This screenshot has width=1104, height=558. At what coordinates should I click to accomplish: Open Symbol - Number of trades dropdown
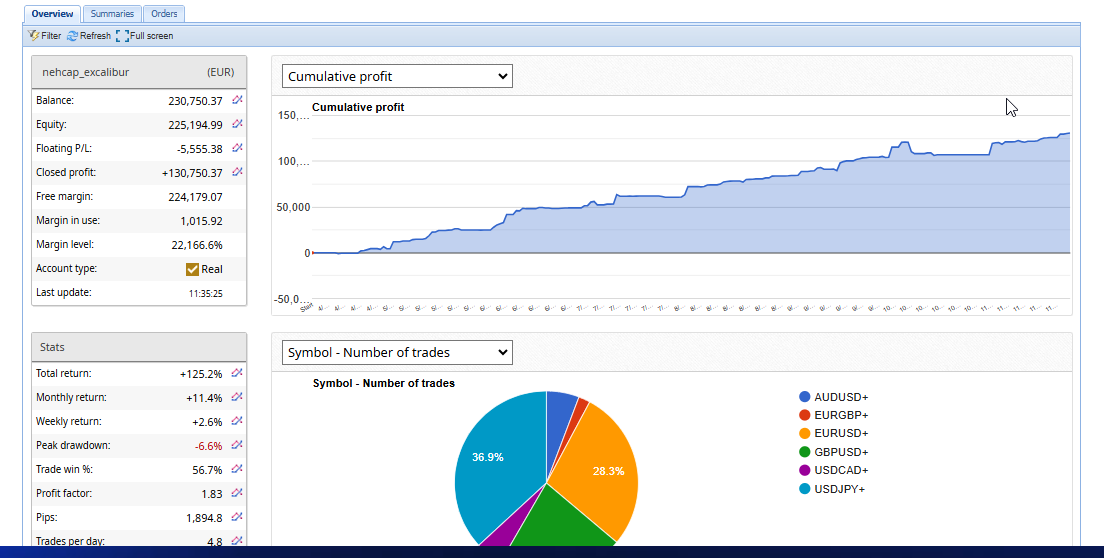coord(397,352)
